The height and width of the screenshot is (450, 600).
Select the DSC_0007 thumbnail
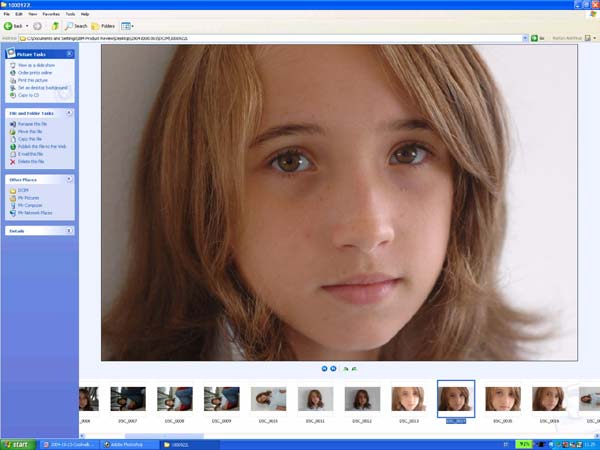tap(128, 399)
